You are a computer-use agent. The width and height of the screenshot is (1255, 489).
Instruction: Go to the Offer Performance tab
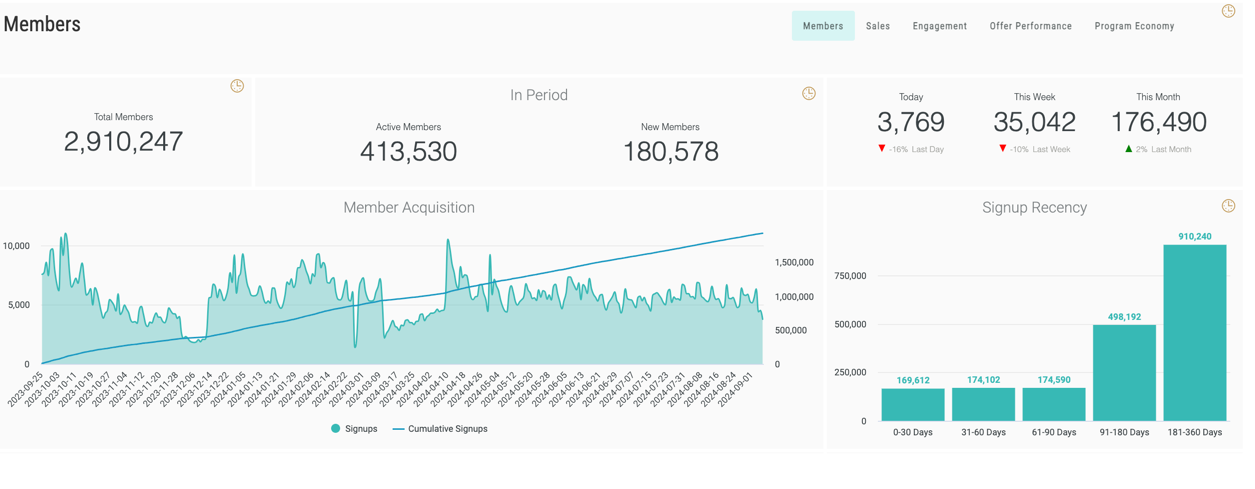(x=1030, y=26)
